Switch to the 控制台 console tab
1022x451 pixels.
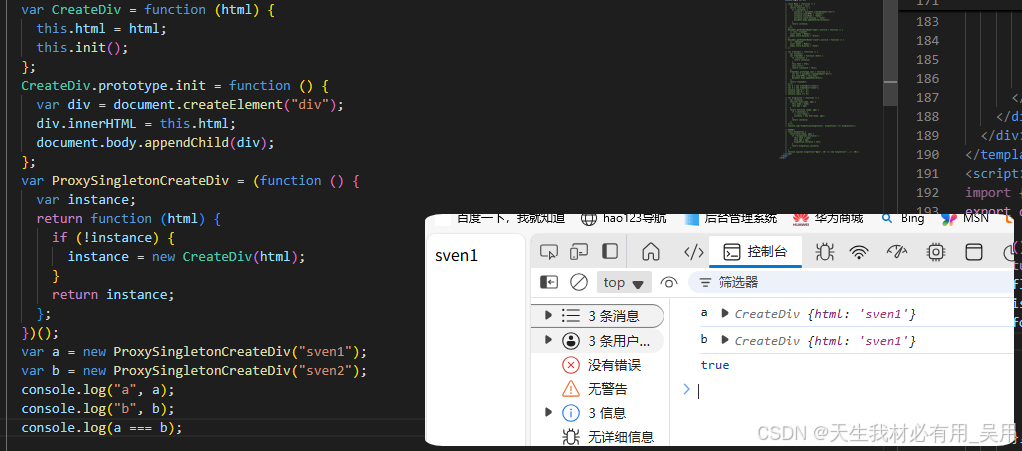tap(755, 252)
